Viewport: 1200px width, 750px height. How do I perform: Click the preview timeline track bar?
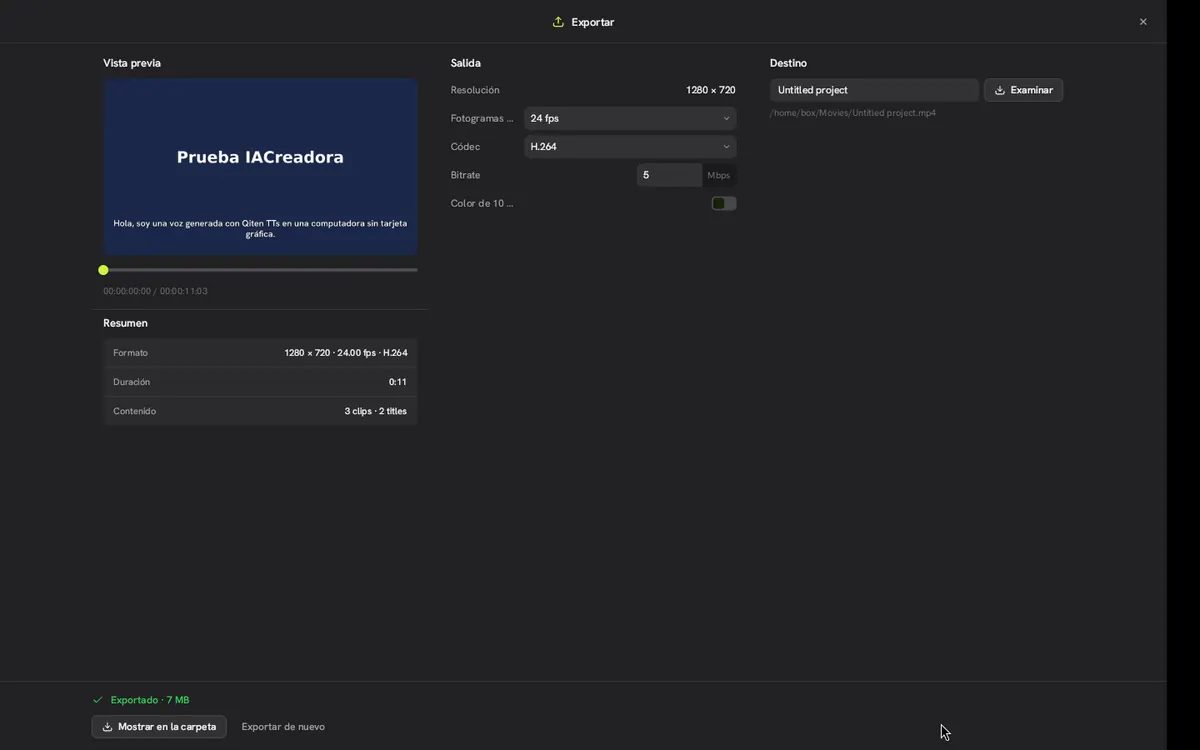point(260,270)
